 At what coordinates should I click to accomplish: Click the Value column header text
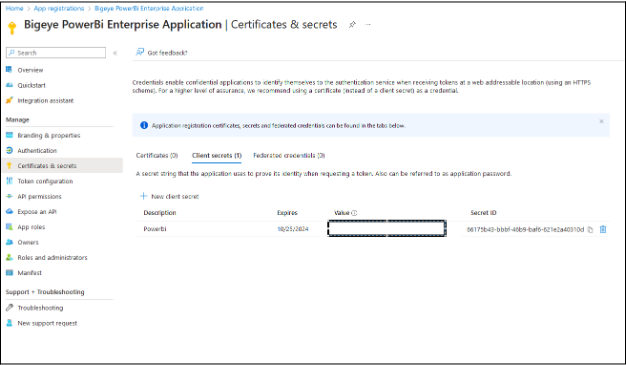pos(342,212)
